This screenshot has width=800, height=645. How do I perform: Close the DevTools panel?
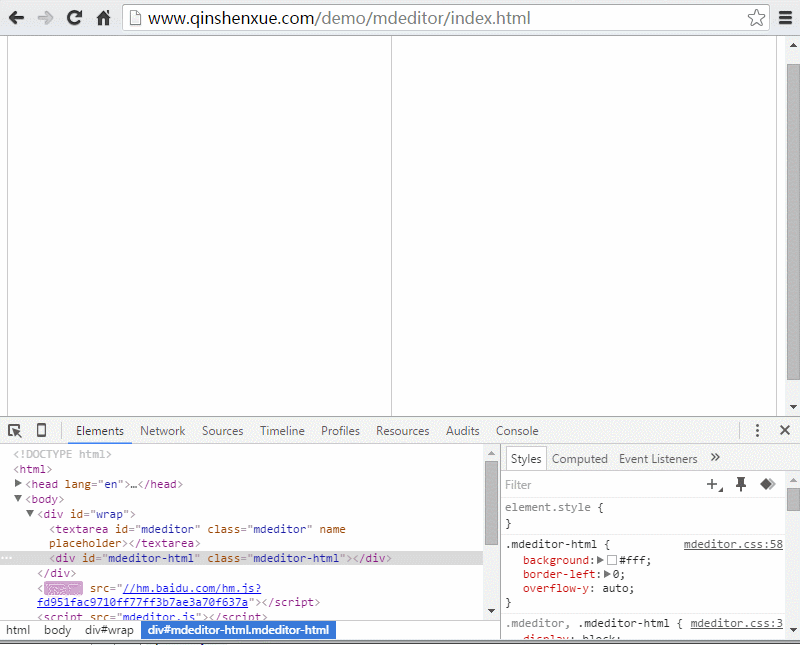tap(785, 430)
